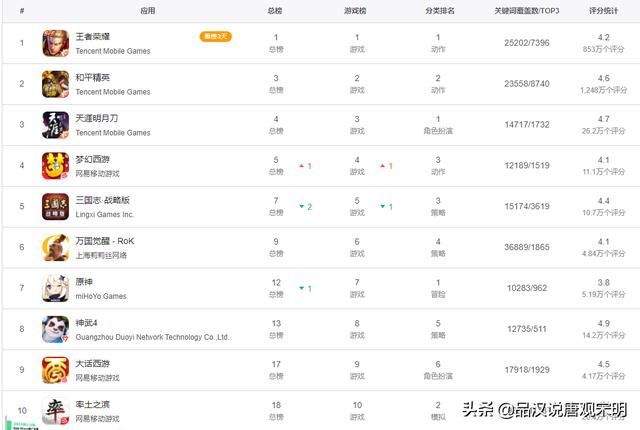Click the 应用 column header

click(x=147, y=11)
